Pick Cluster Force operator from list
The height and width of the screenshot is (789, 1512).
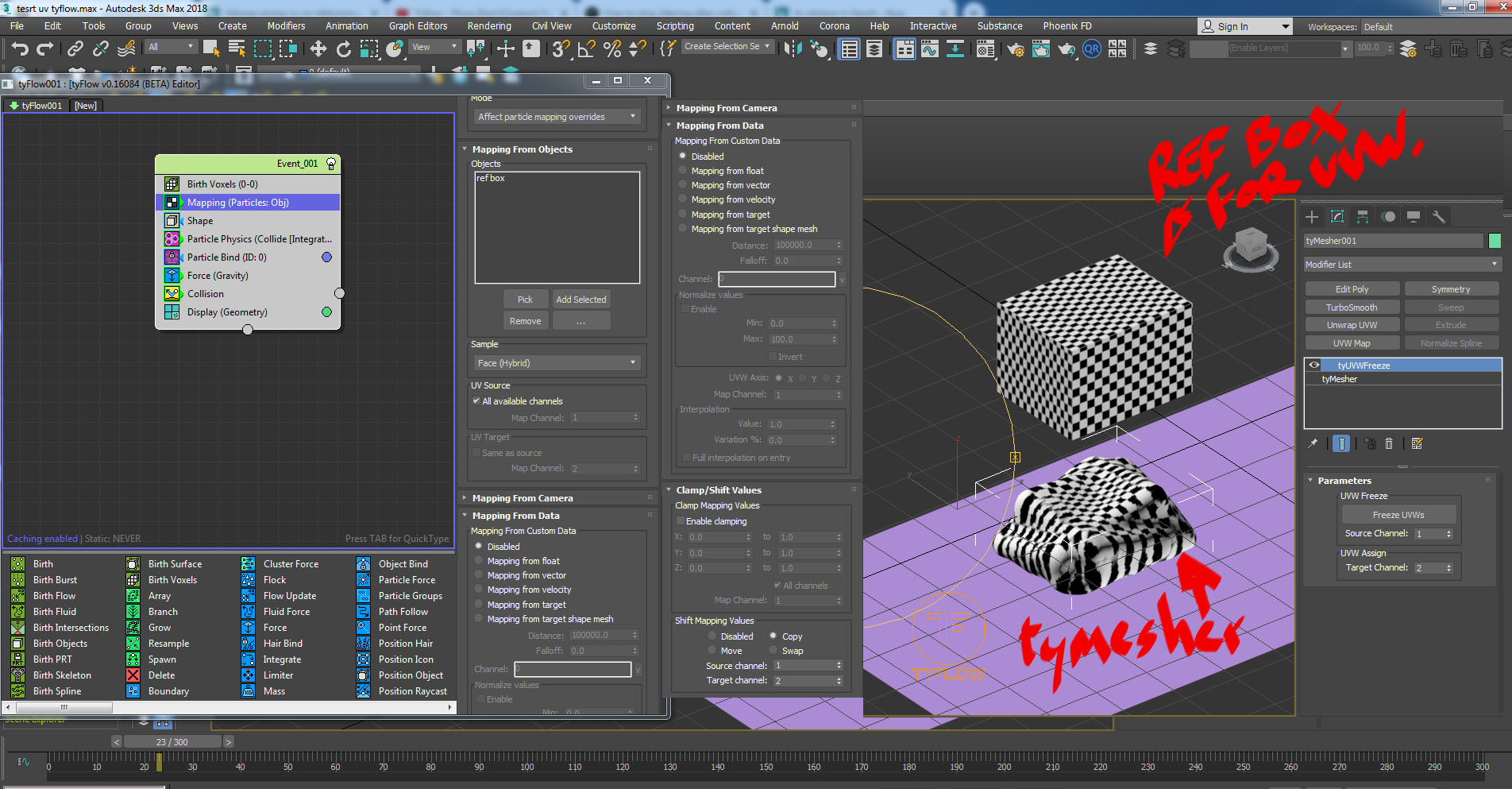point(291,564)
